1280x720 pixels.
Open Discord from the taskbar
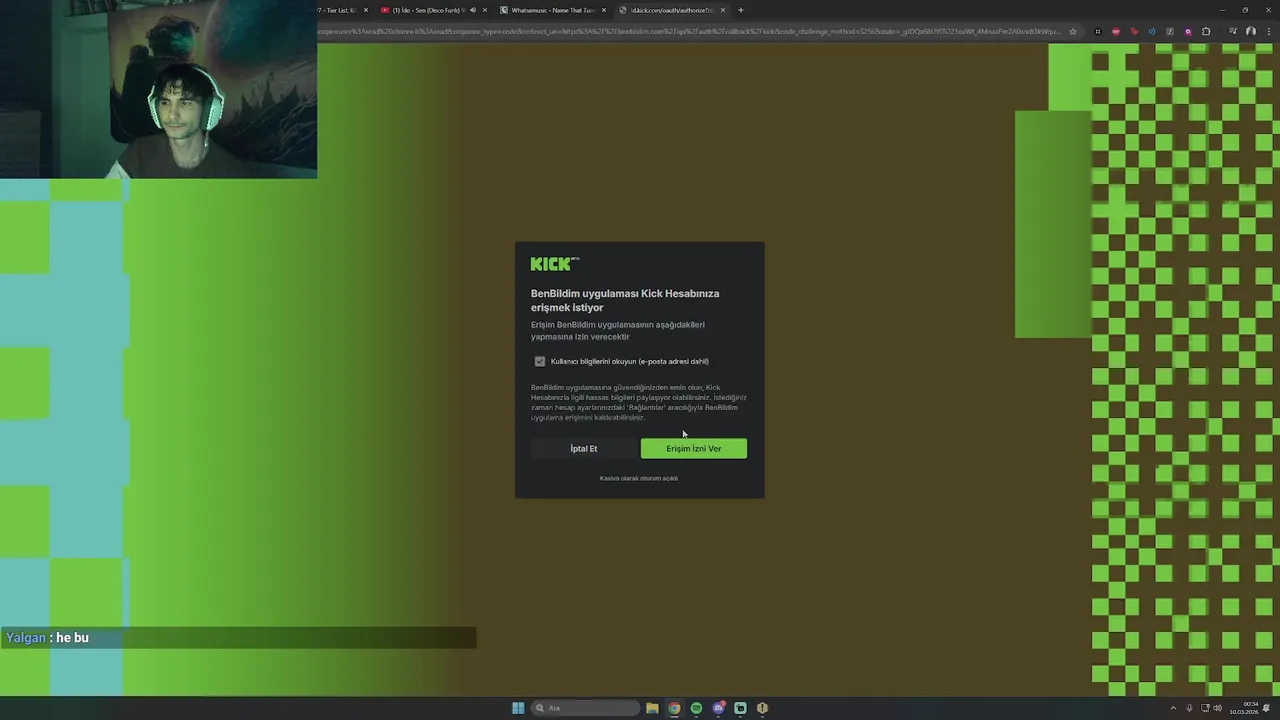click(718, 708)
